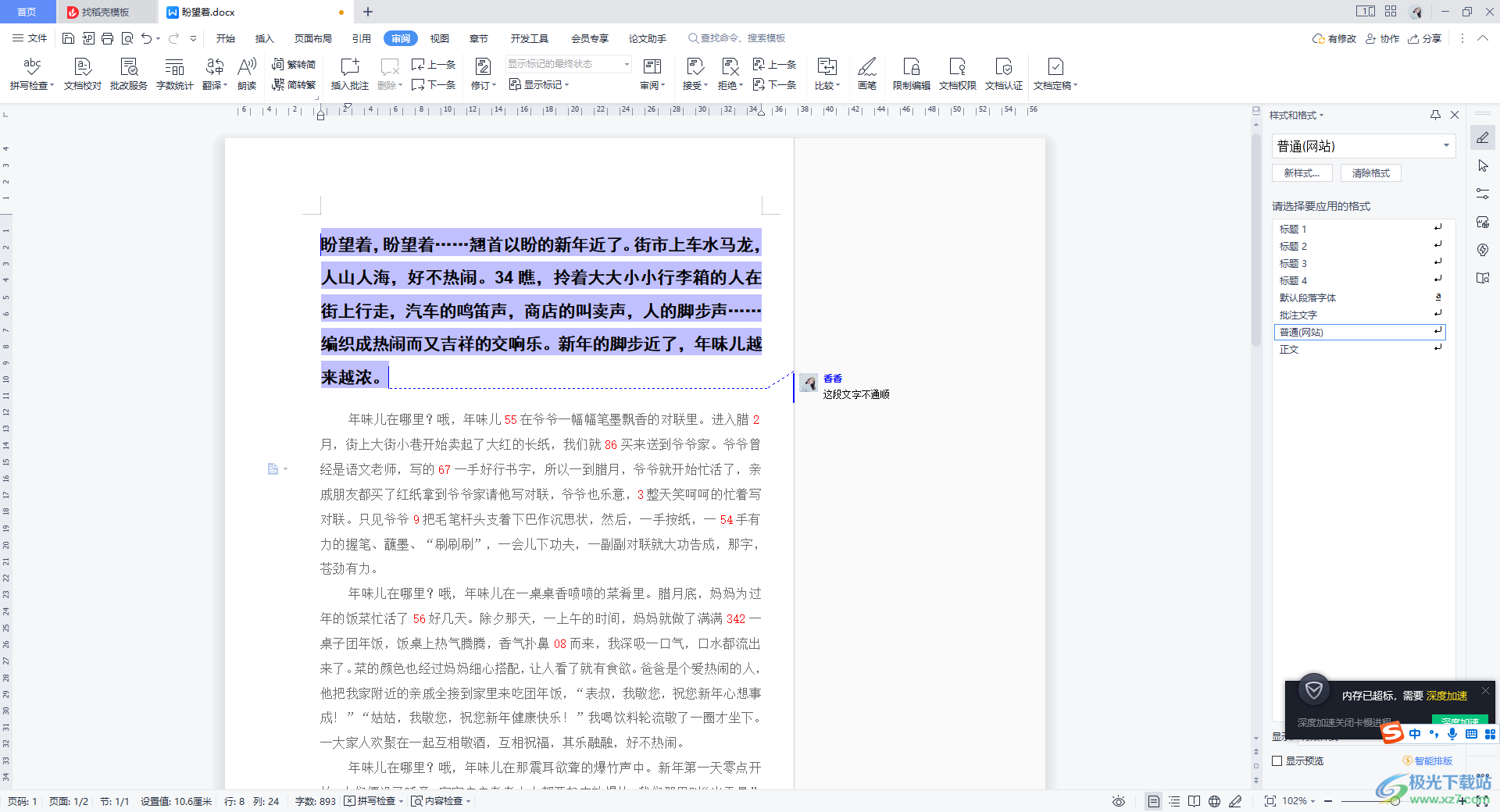
Task: Toggle eye protection mode icon
Action: click(x=1119, y=801)
